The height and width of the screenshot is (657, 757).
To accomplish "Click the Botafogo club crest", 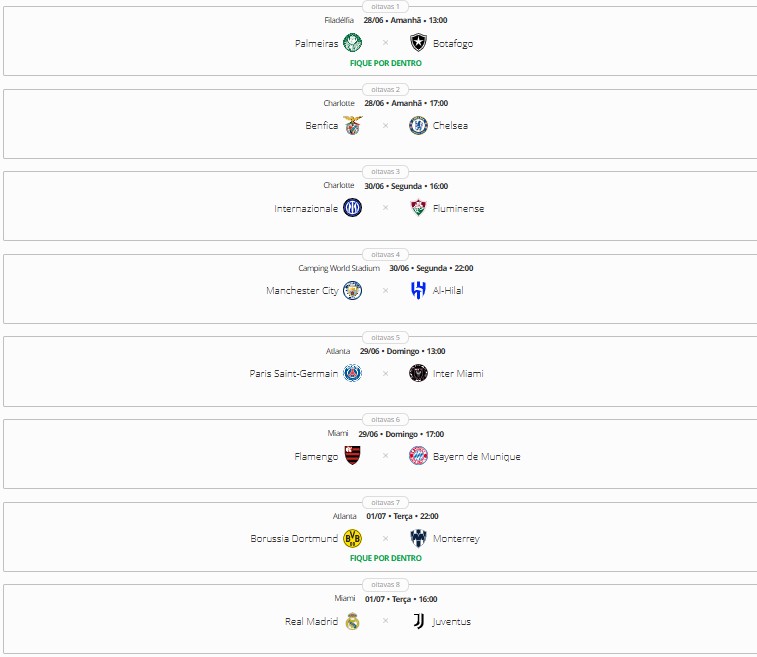I will pos(418,43).
